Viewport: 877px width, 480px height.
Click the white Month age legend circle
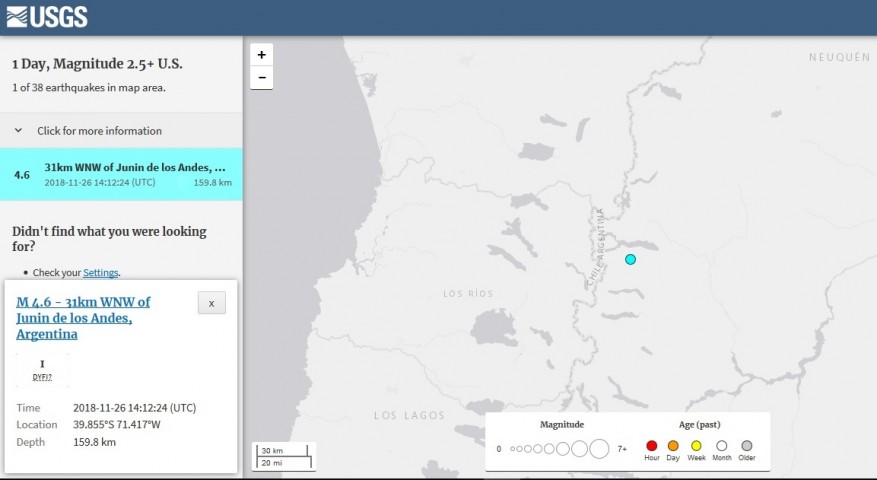721,446
